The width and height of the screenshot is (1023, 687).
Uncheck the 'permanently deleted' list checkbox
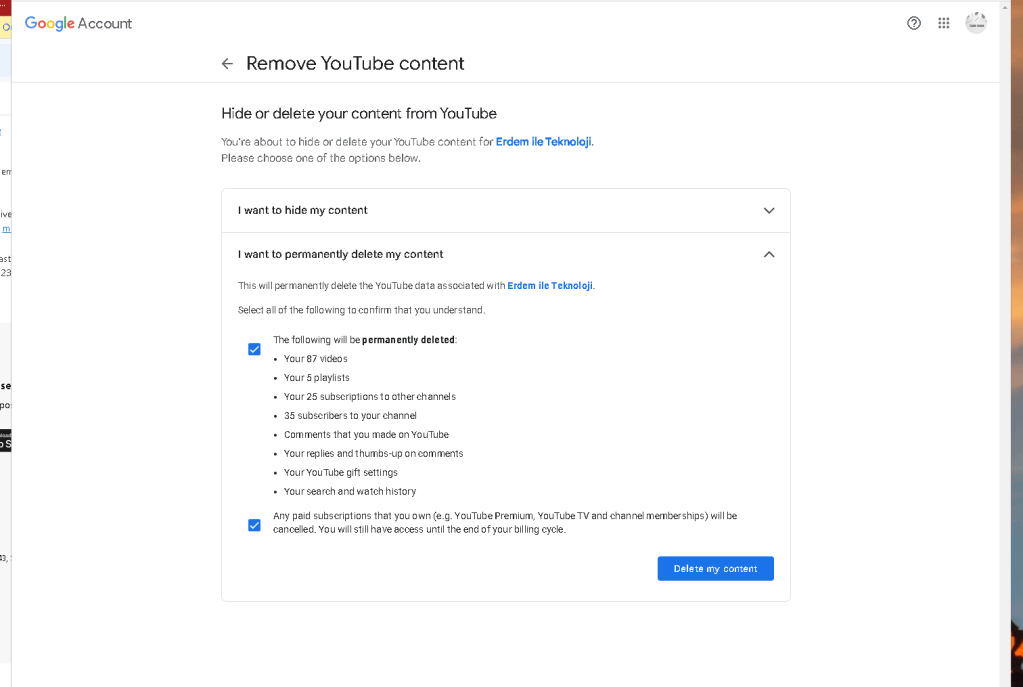tap(254, 349)
